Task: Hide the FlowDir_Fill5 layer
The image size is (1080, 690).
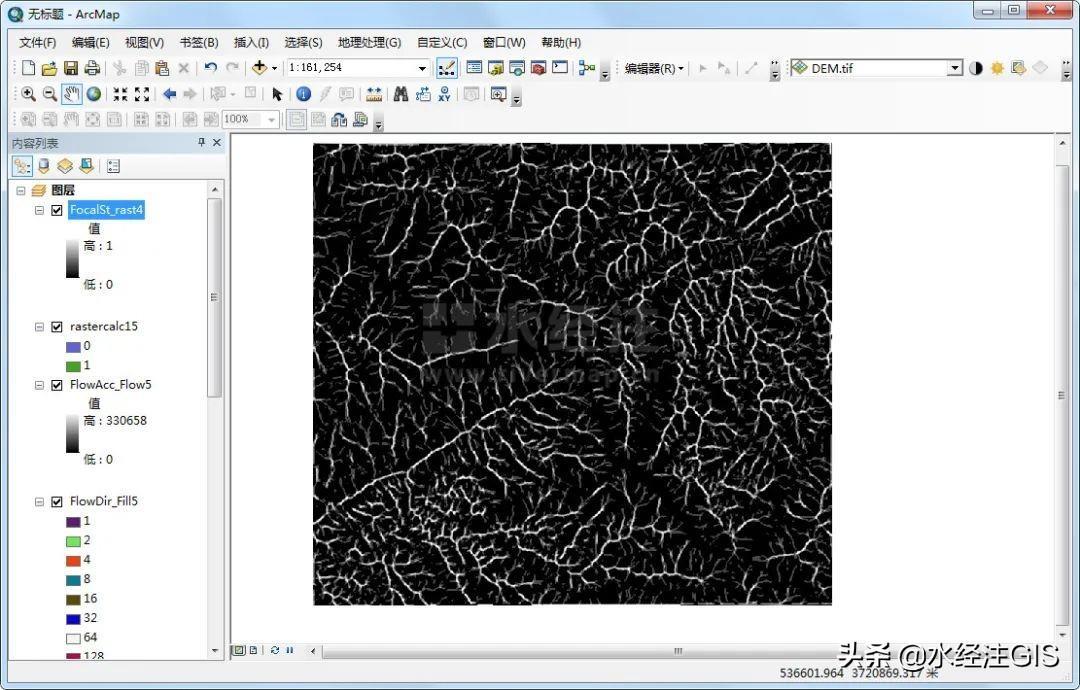Action: (x=57, y=501)
